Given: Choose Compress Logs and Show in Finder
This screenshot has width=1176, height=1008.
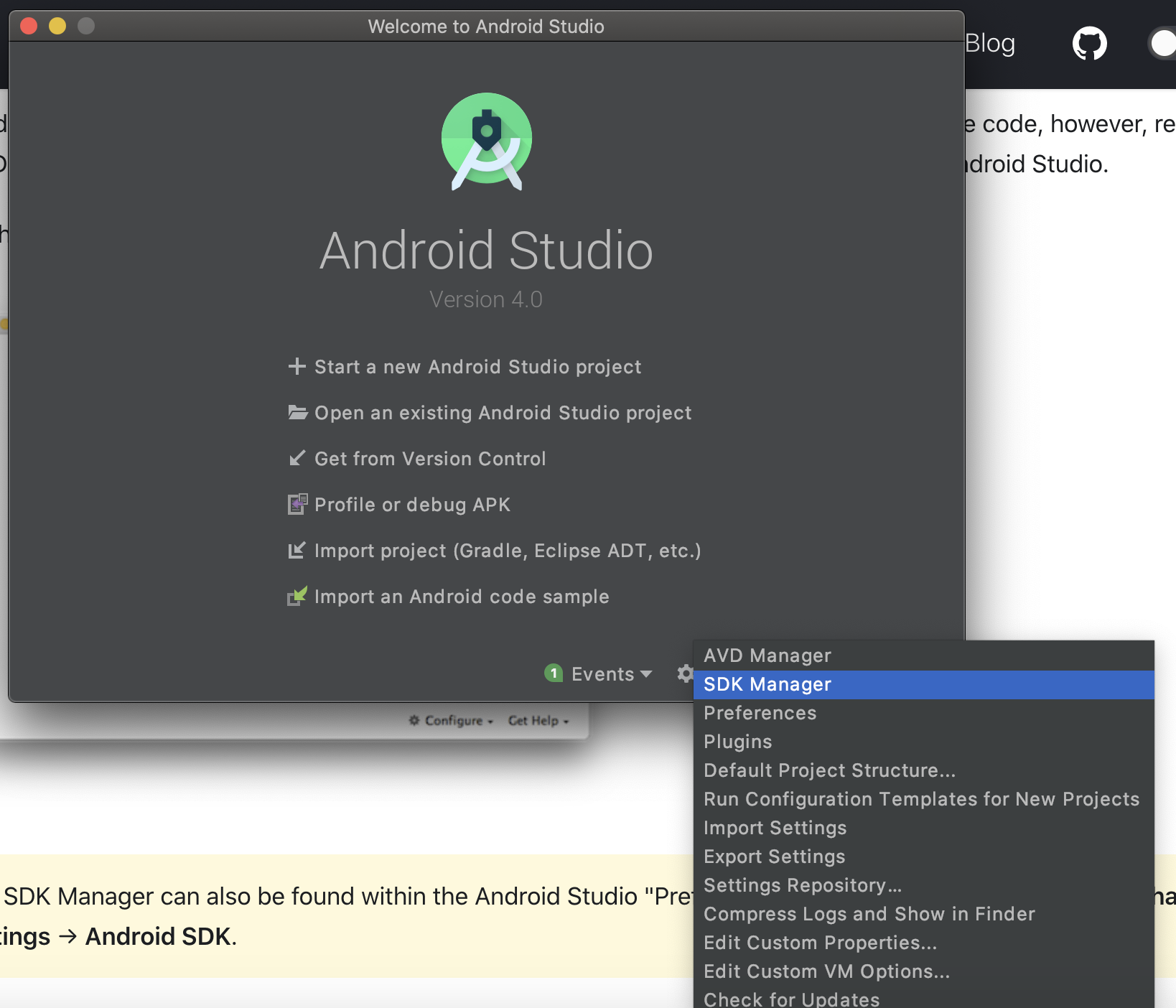Looking at the screenshot, I should tap(923, 914).
